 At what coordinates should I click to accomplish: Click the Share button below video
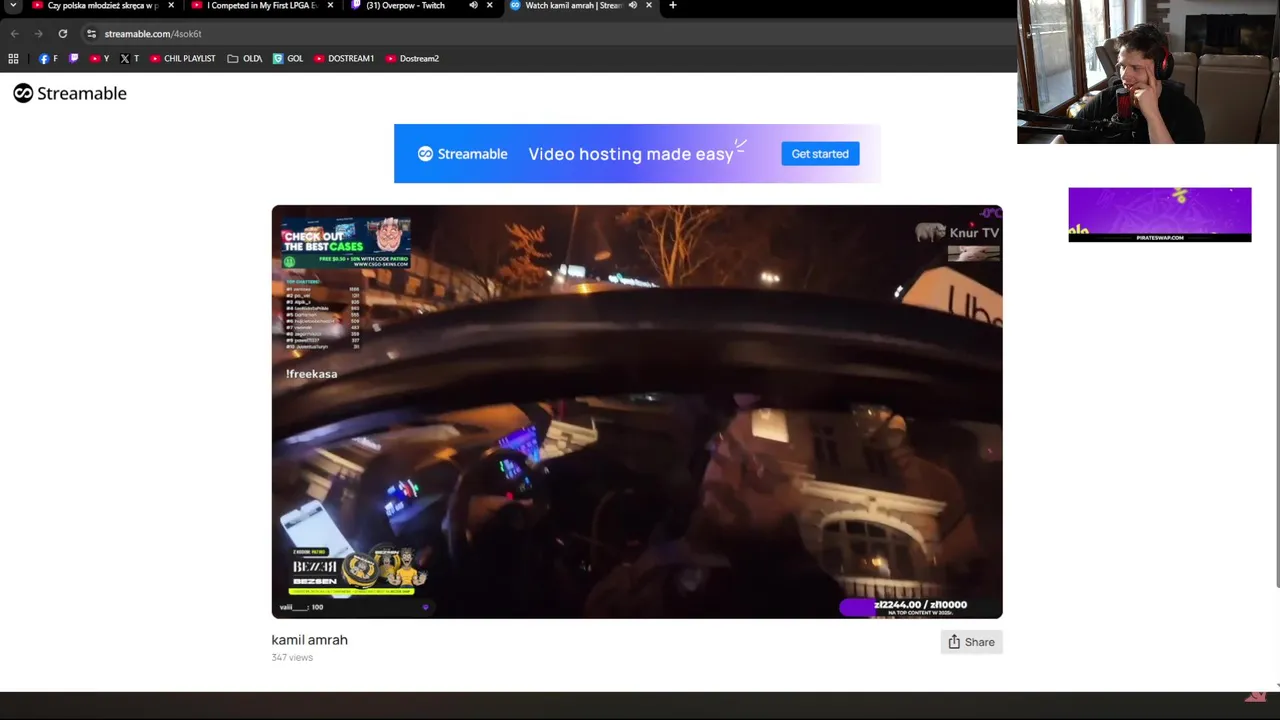(x=971, y=642)
